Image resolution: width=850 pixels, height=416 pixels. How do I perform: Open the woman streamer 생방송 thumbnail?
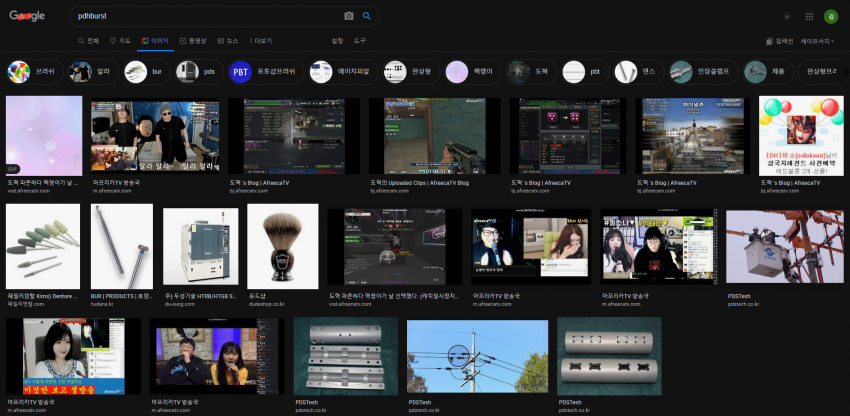coord(73,356)
